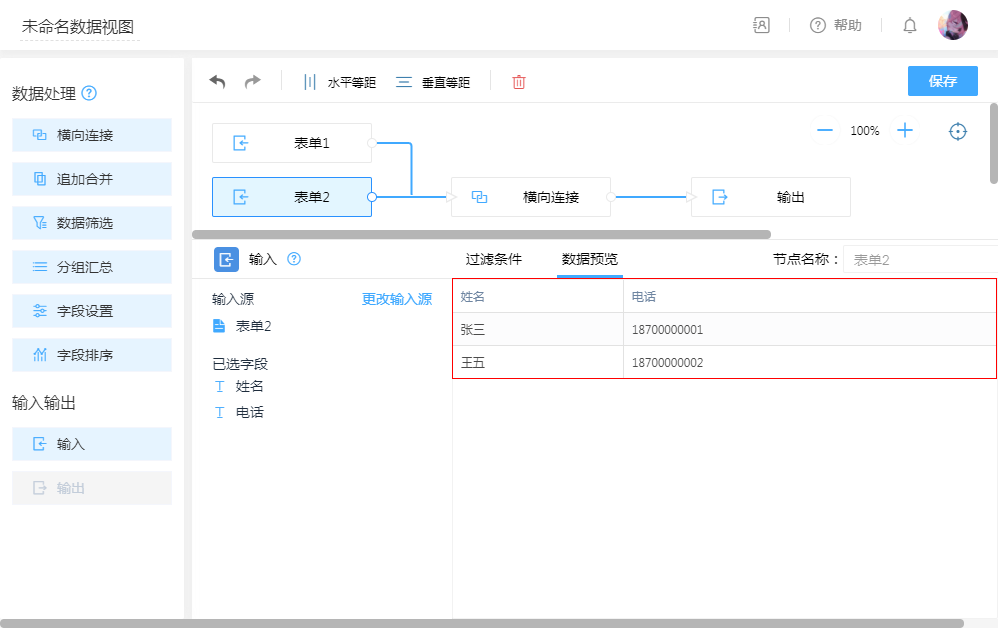Screen dimensions: 998x628
Task: Click the undo arrow icon
Action: tap(217, 82)
